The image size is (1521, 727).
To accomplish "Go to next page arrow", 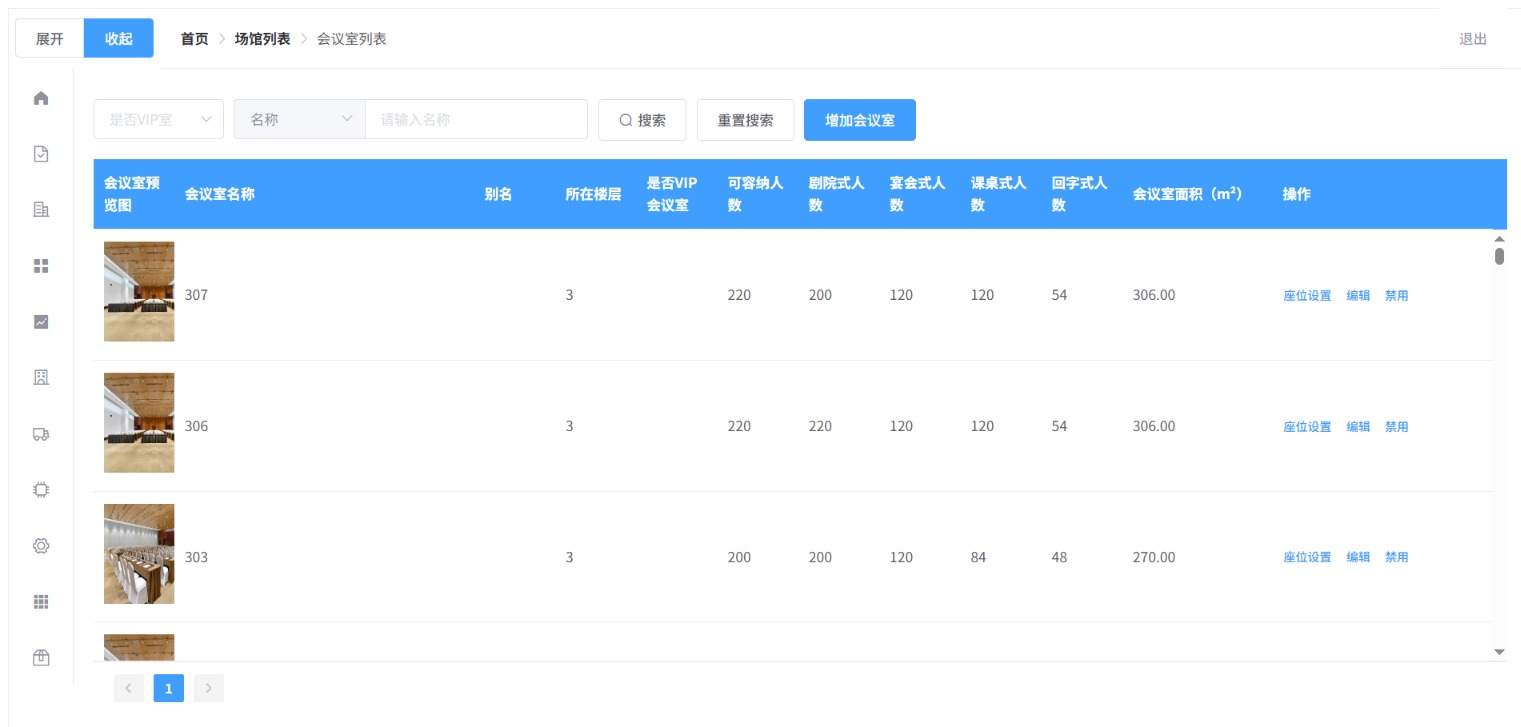I will (209, 688).
